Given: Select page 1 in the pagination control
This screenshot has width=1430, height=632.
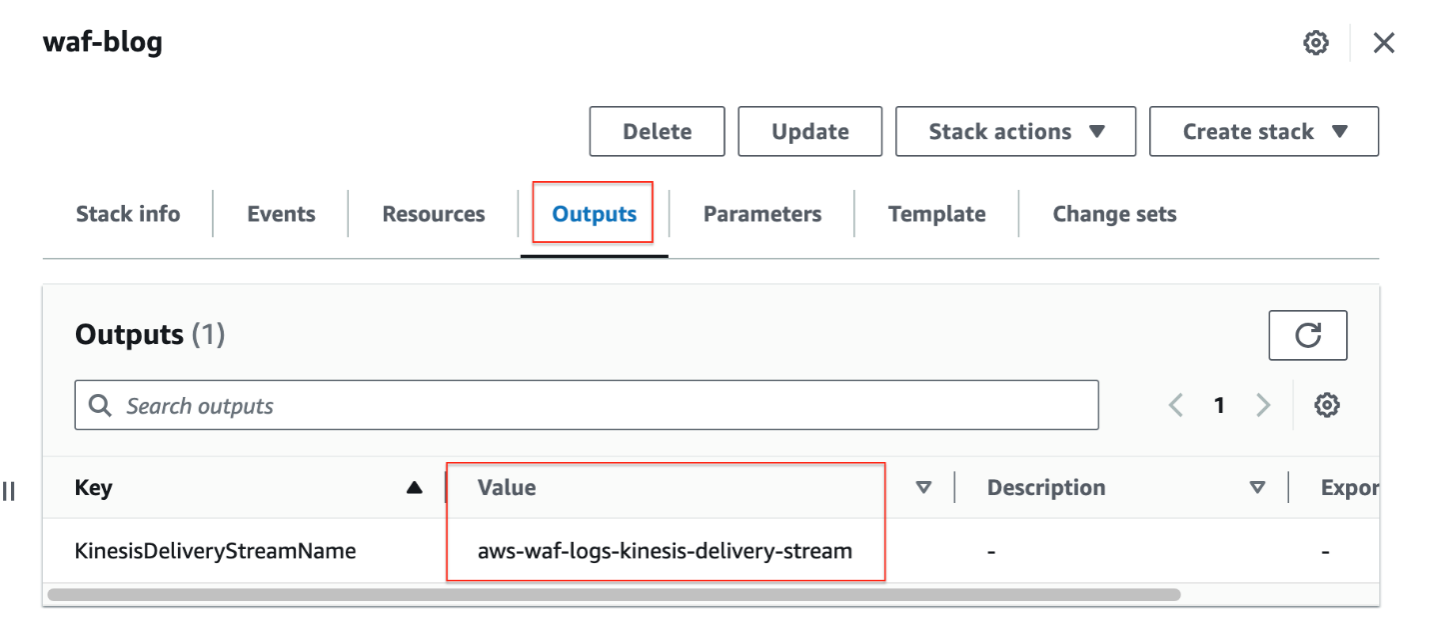Looking at the screenshot, I should click(x=1219, y=404).
